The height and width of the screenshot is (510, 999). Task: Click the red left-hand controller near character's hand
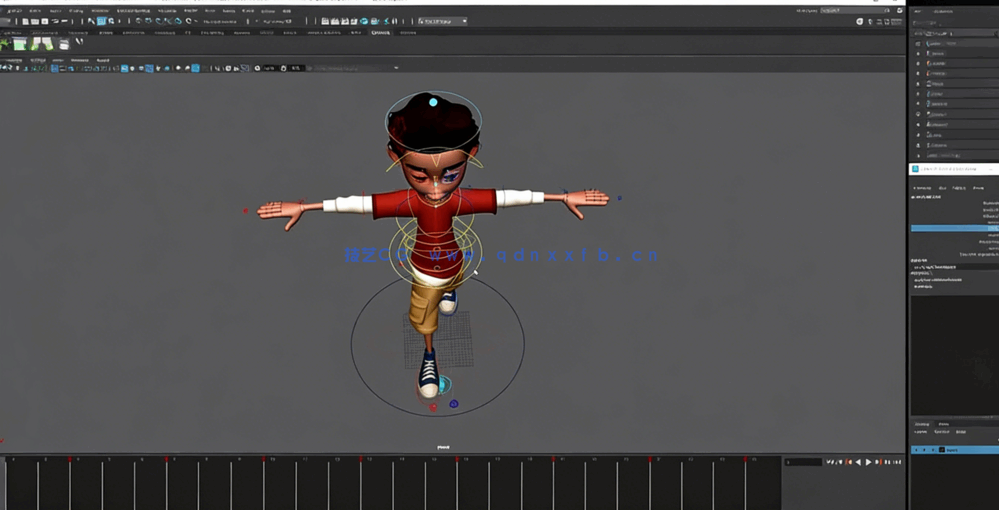pyautogui.click(x=246, y=211)
